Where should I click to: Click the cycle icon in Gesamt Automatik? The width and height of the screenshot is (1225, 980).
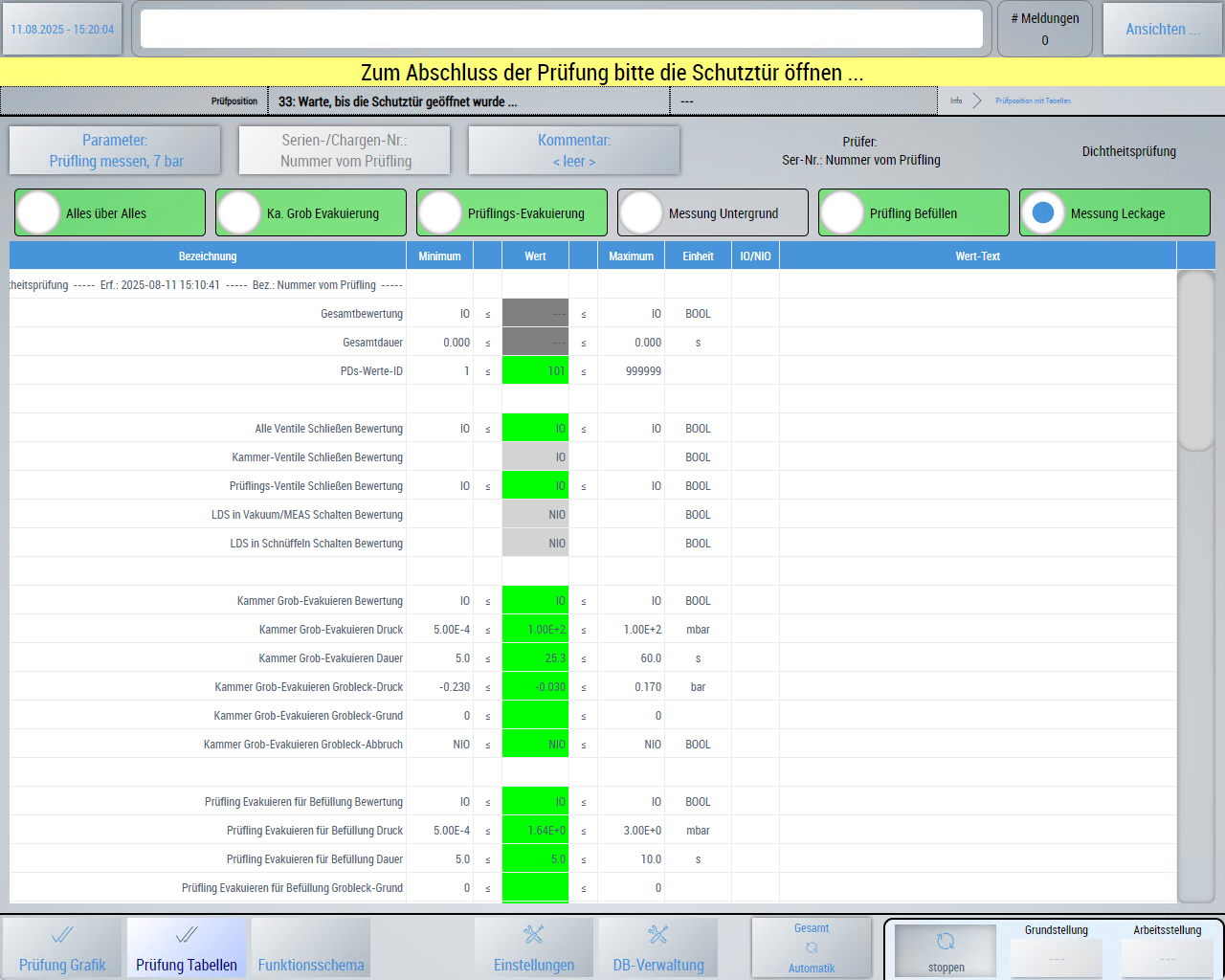pos(812,948)
